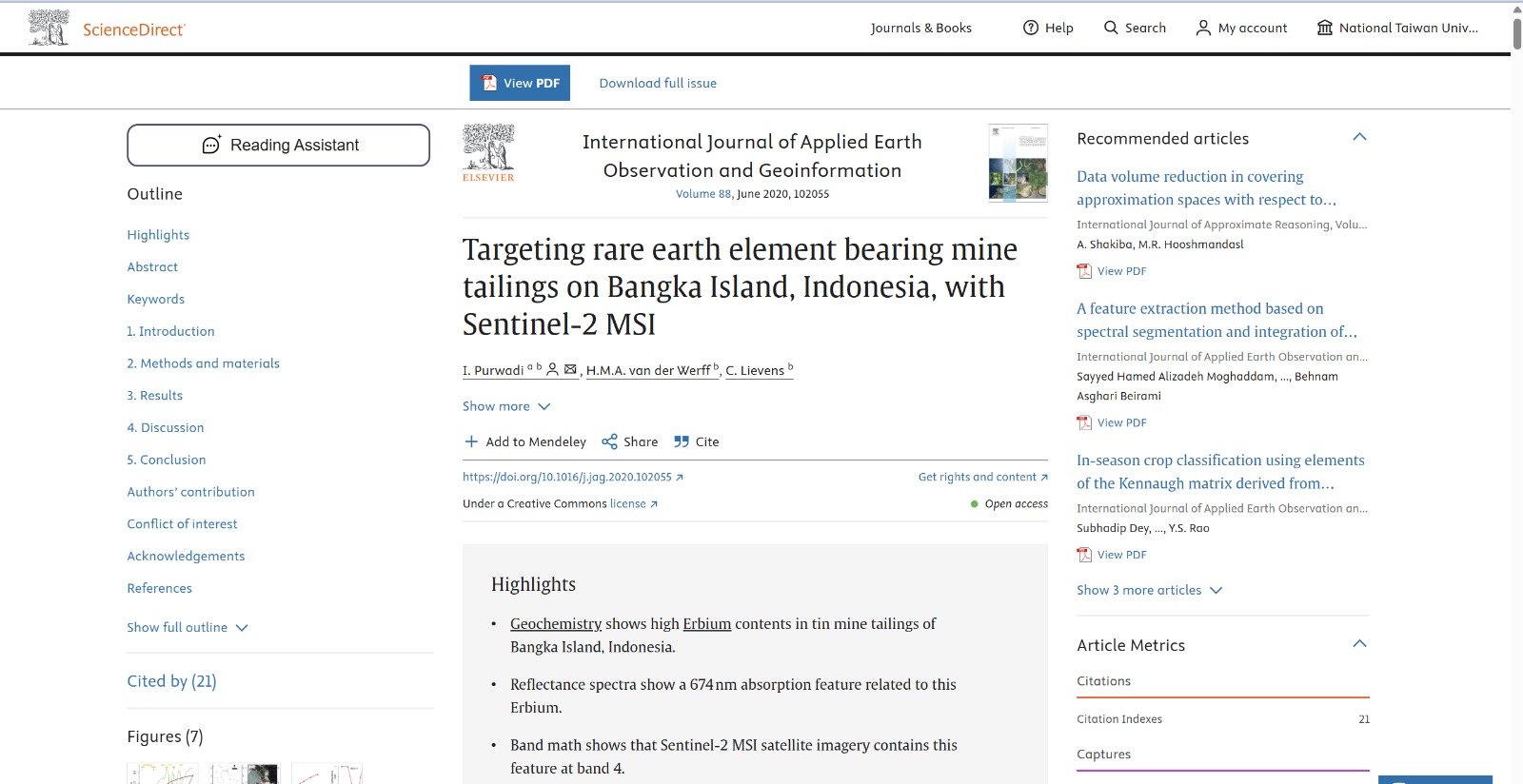Collapse the Recommended articles section
Image resolution: width=1523 pixels, height=784 pixels.
[1359, 137]
